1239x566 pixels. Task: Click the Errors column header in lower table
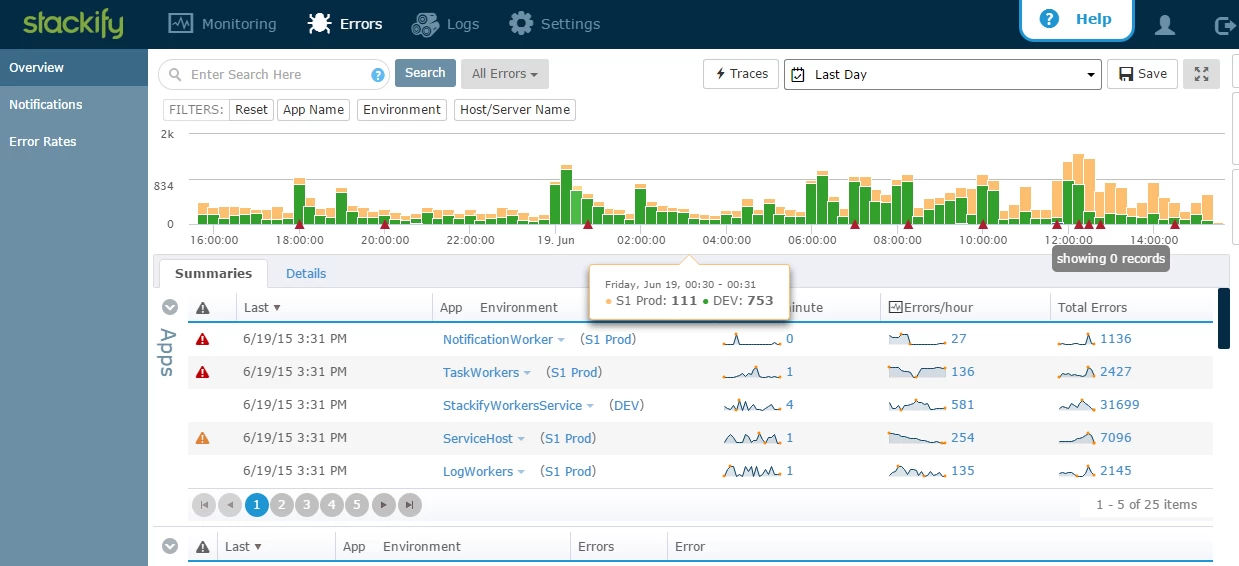(x=596, y=546)
